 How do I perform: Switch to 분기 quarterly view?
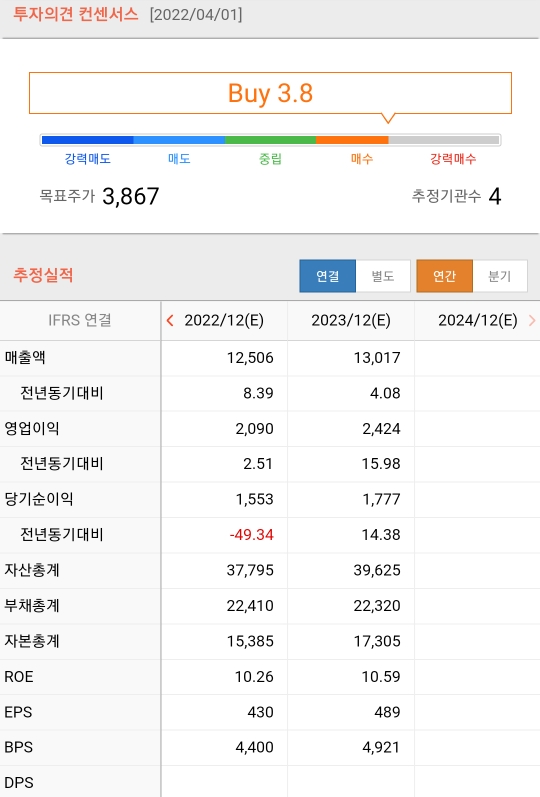point(500,276)
